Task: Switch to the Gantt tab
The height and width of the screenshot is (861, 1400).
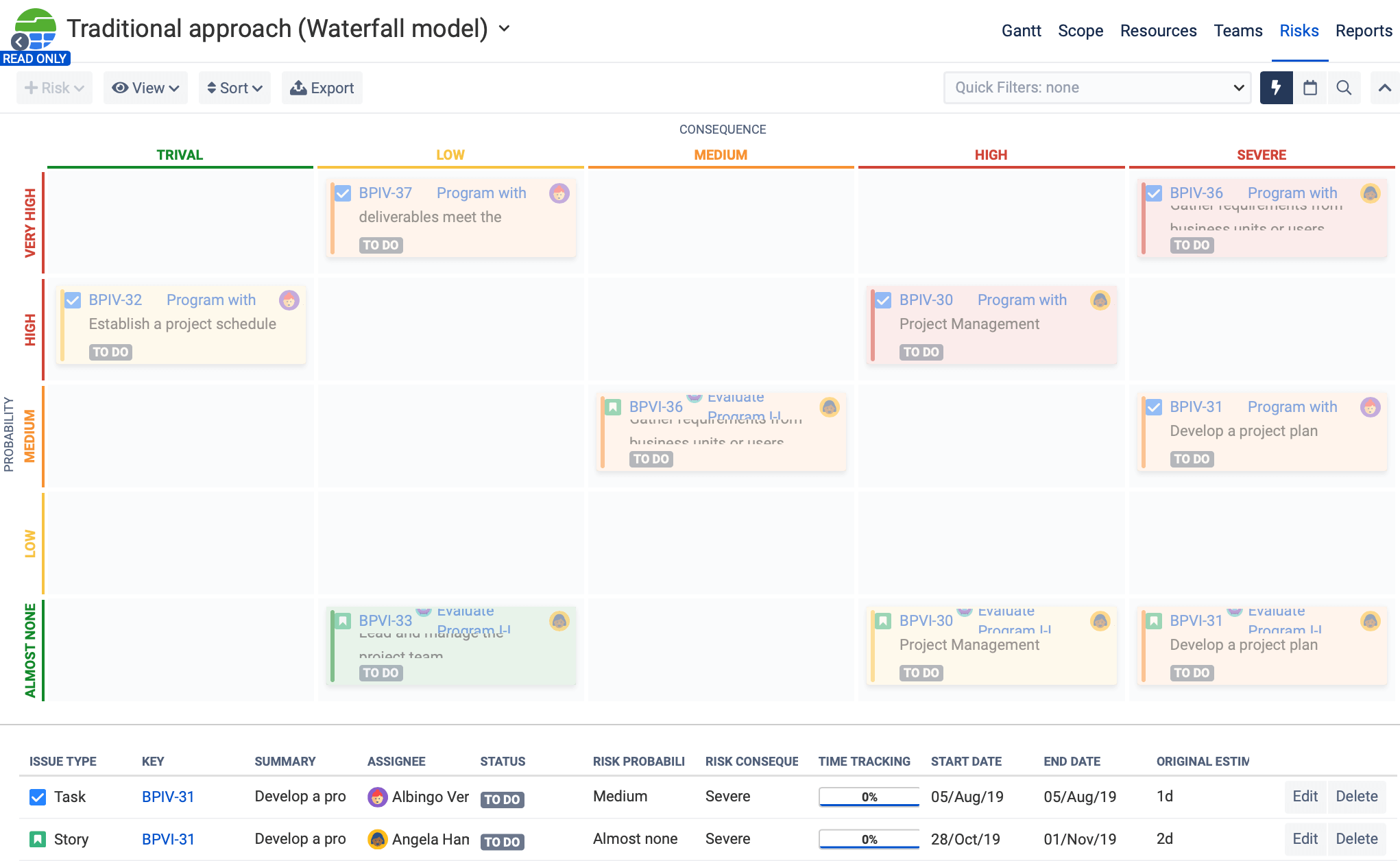Action: 1021,31
